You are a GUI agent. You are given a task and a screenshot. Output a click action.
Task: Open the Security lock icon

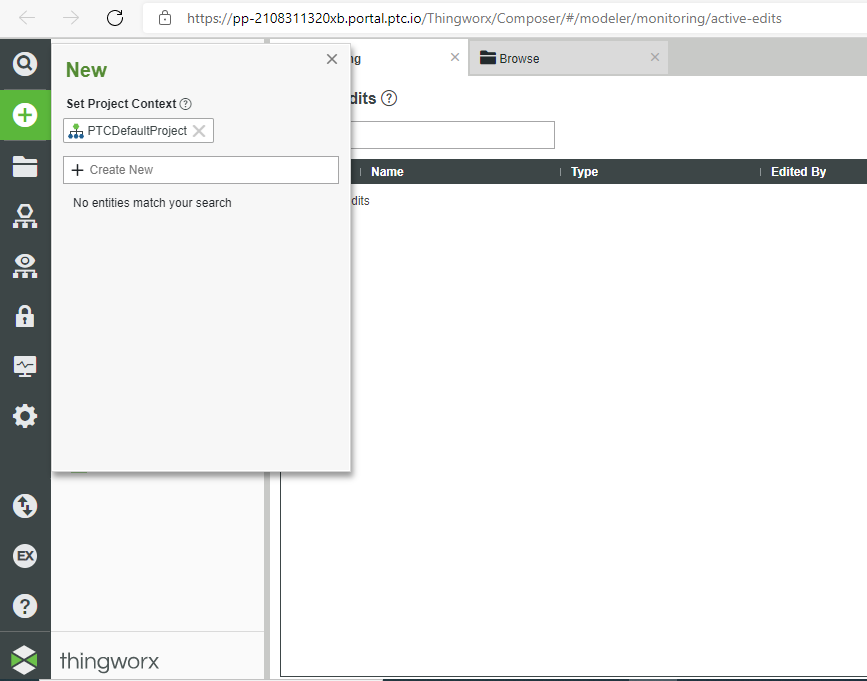(x=24, y=316)
